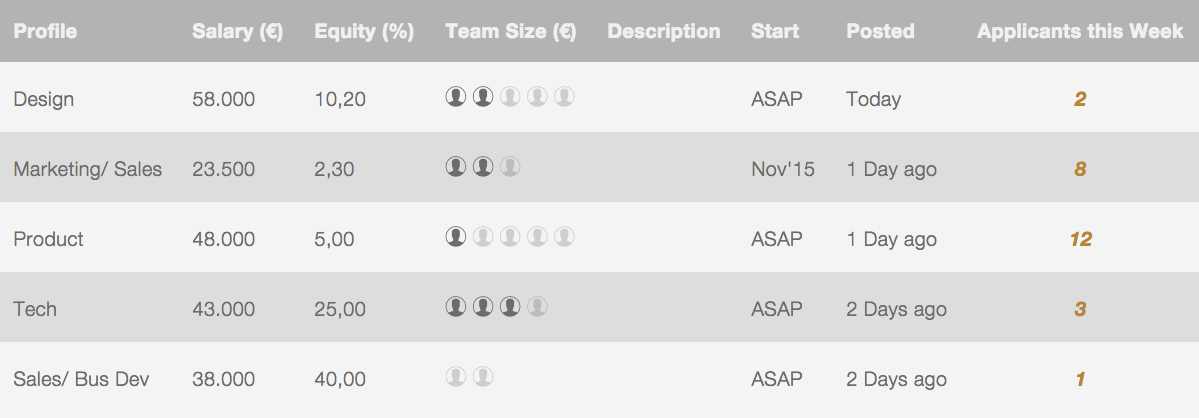Click the Equity (%) column header

coord(364,31)
